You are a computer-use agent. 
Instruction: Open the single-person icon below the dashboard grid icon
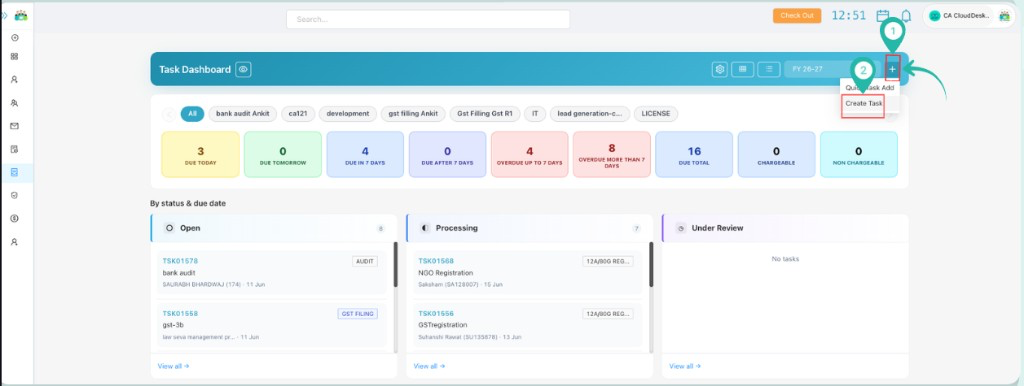14,80
